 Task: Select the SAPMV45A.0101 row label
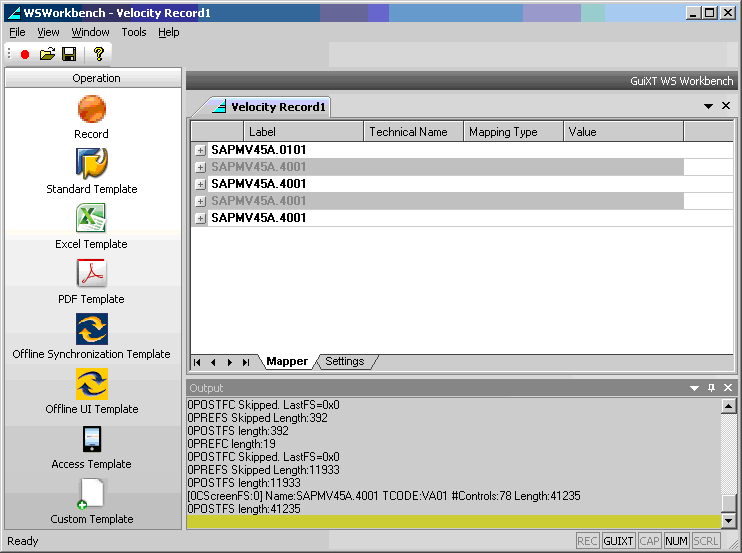click(258, 150)
